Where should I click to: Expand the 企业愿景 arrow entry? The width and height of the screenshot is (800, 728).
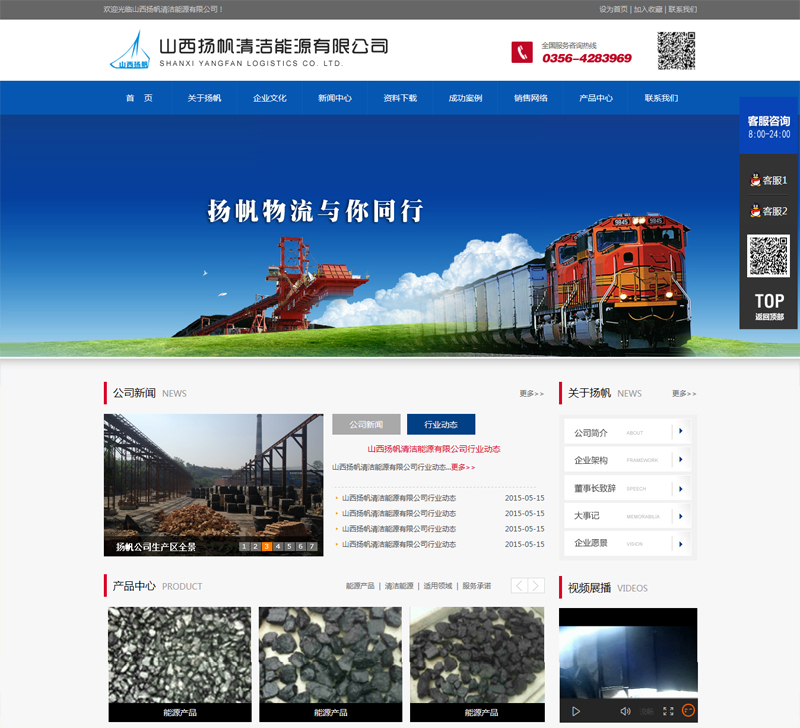tap(680, 543)
